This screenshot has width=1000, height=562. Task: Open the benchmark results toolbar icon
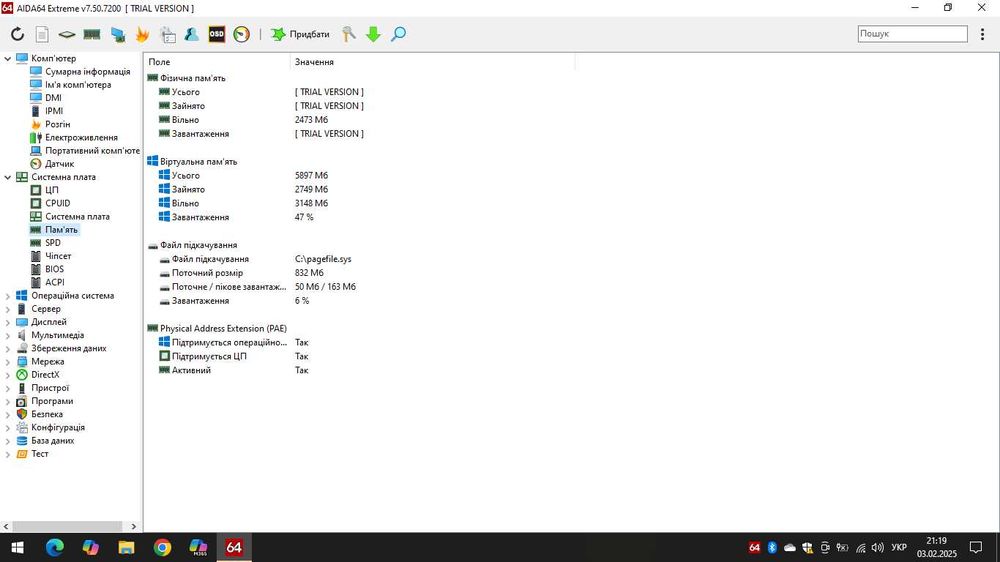[168, 34]
